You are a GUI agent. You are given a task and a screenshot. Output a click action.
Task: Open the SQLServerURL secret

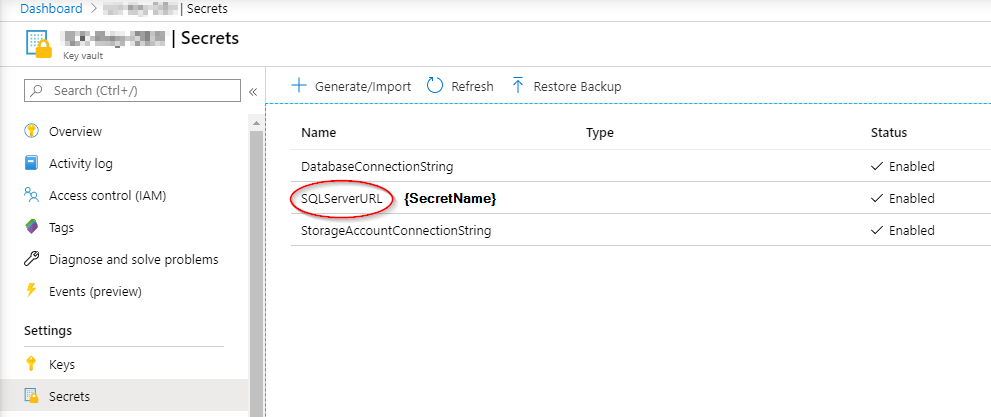click(341, 198)
